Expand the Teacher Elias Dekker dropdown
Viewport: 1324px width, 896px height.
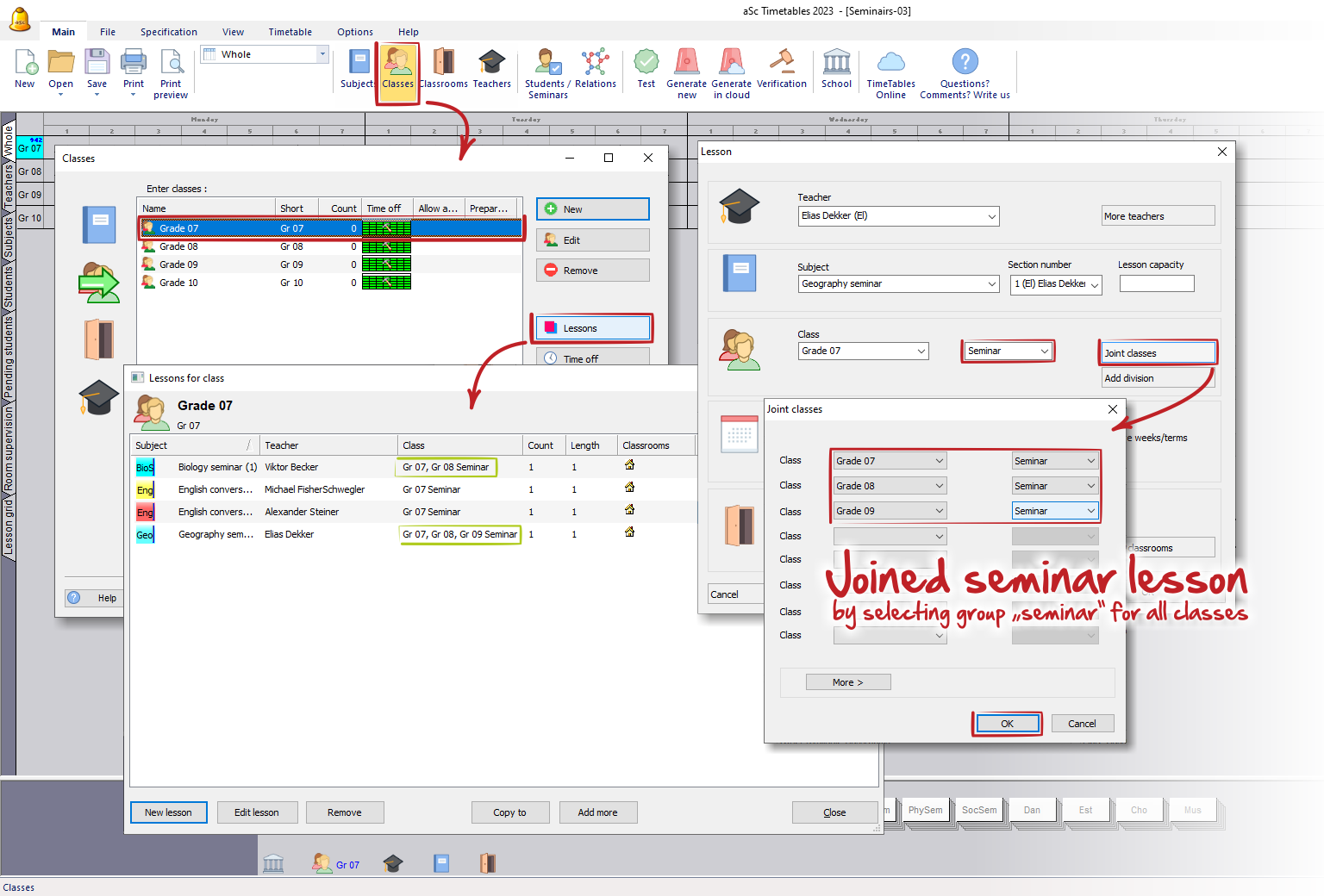click(x=991, y=216)
